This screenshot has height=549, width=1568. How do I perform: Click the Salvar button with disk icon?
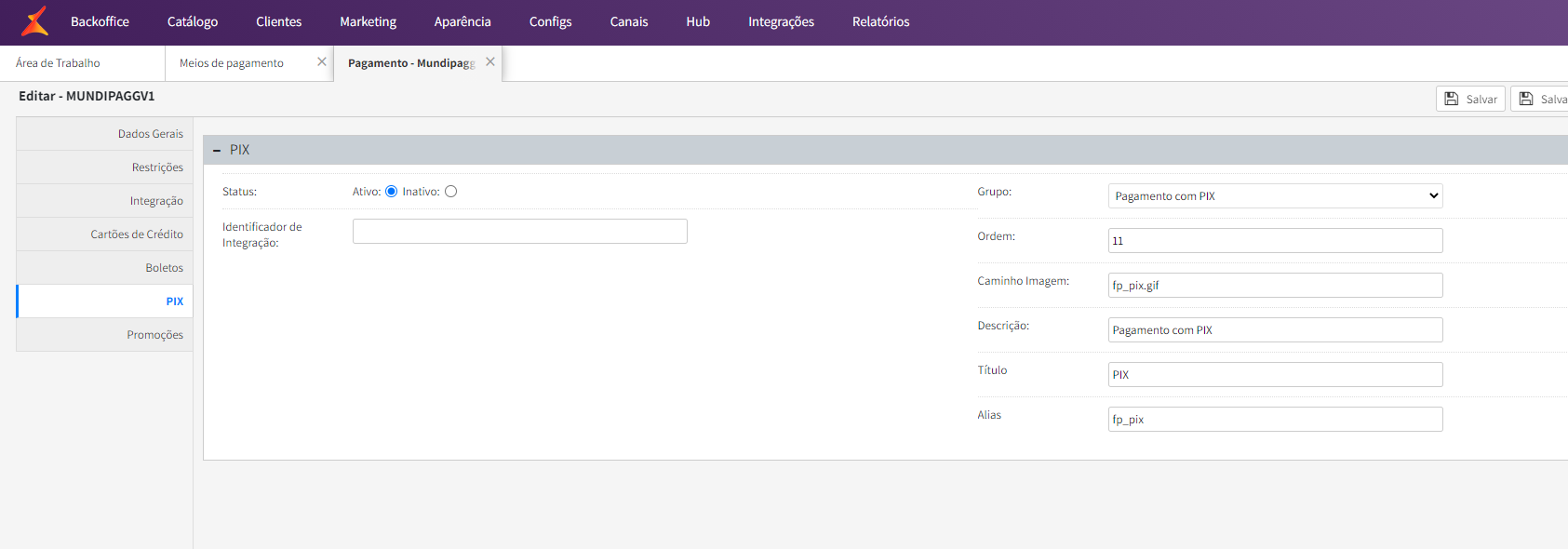pos(1470,99)
